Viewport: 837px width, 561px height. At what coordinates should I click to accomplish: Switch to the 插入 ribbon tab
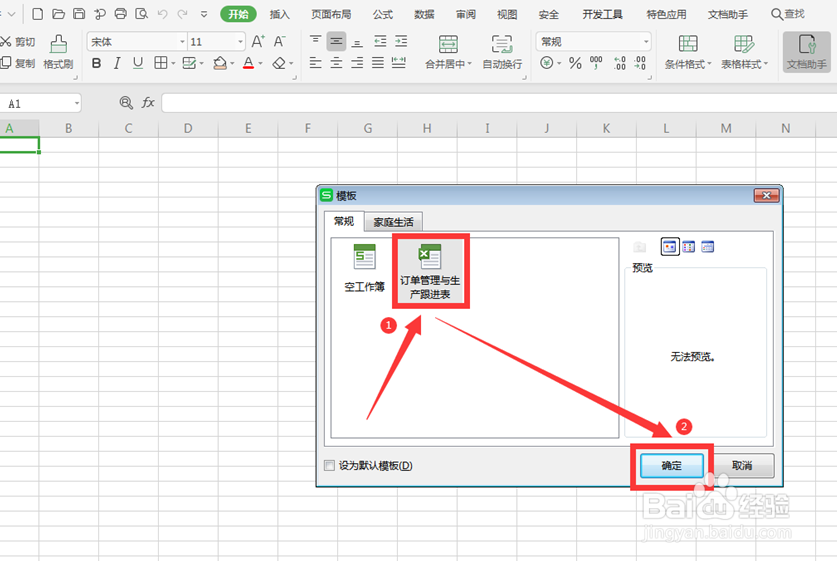(279, 14)
